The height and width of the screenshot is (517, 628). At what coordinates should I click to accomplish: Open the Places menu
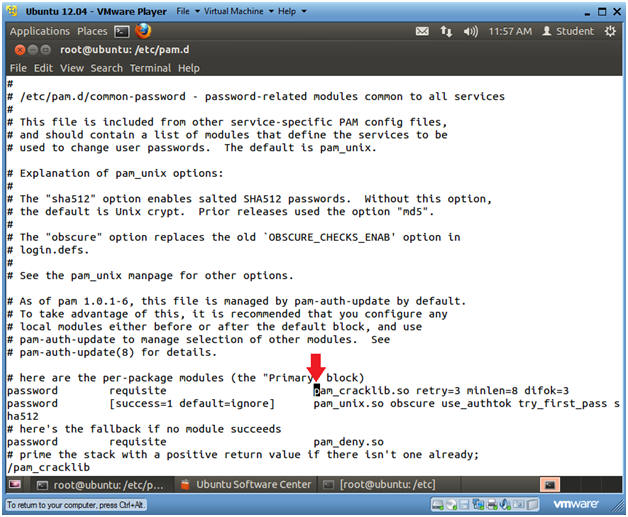click(x=92, y=31)
